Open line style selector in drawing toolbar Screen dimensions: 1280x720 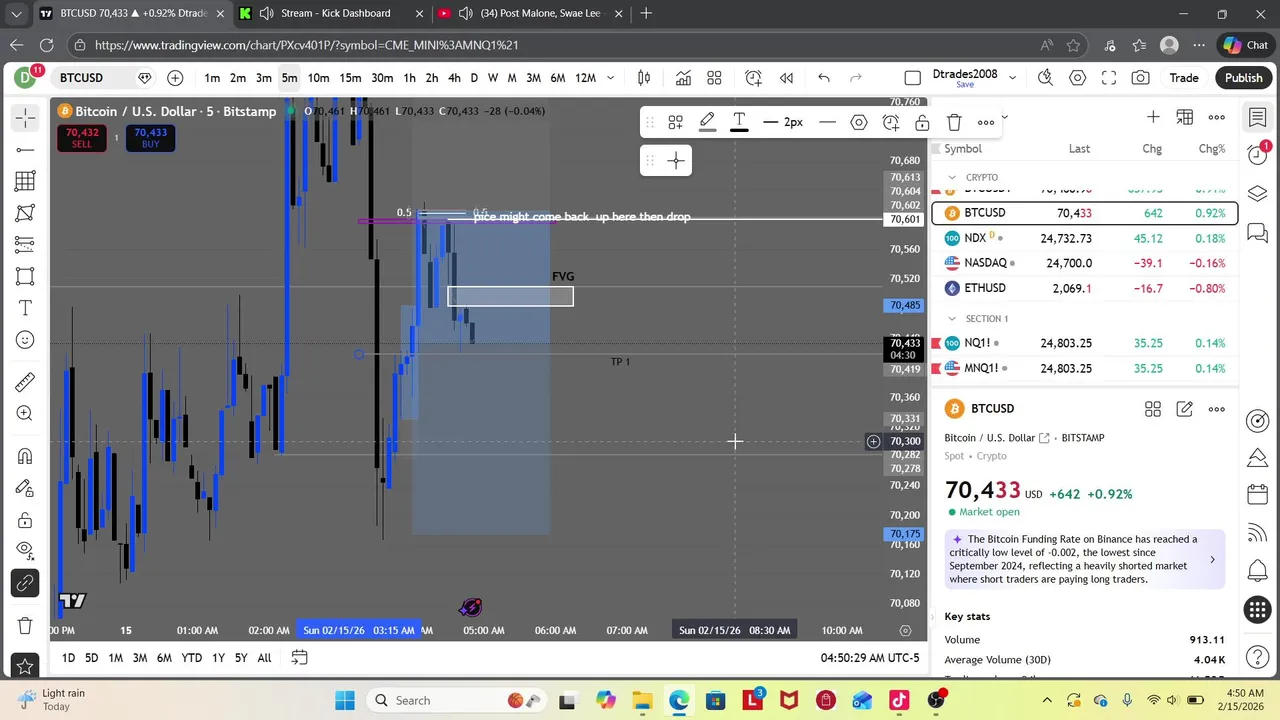click(x=827, y=122)
